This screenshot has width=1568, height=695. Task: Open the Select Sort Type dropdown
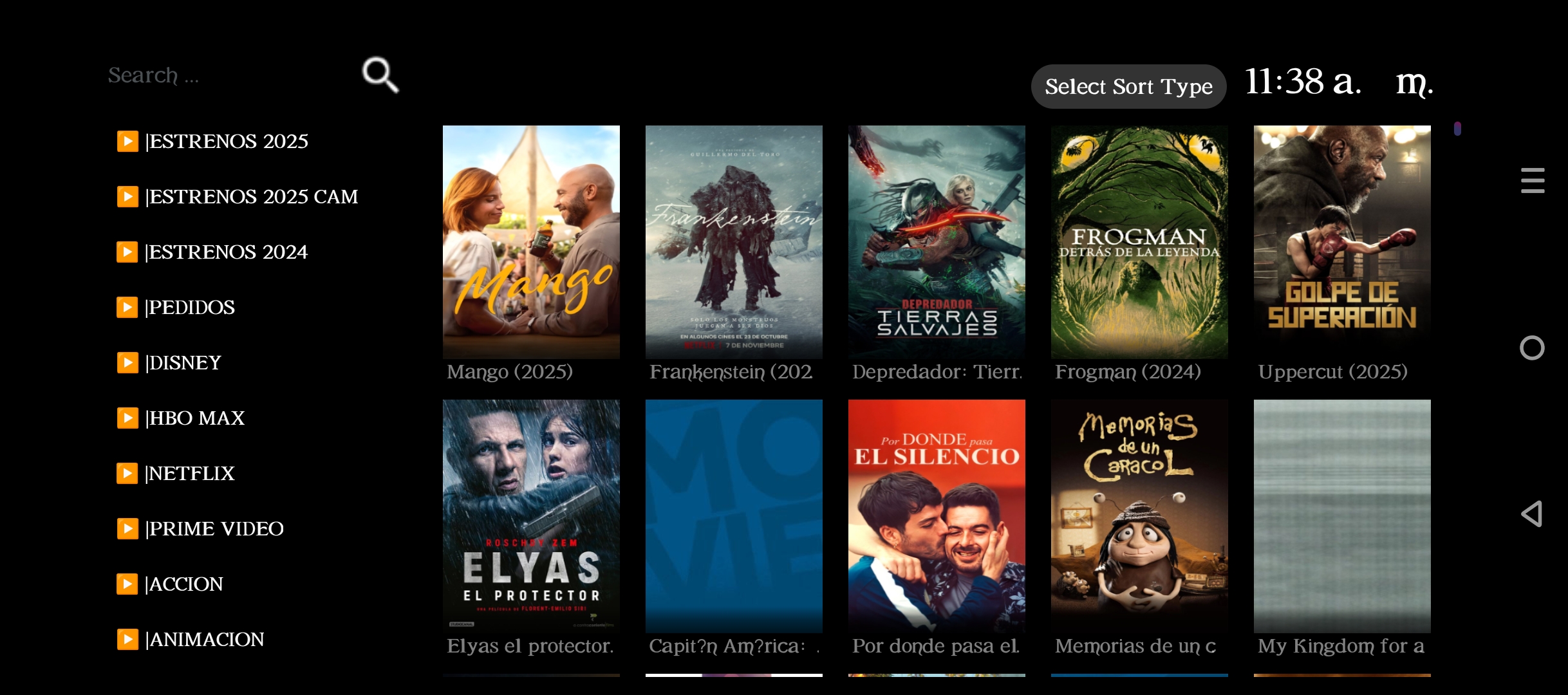(x=1128, y=86)
